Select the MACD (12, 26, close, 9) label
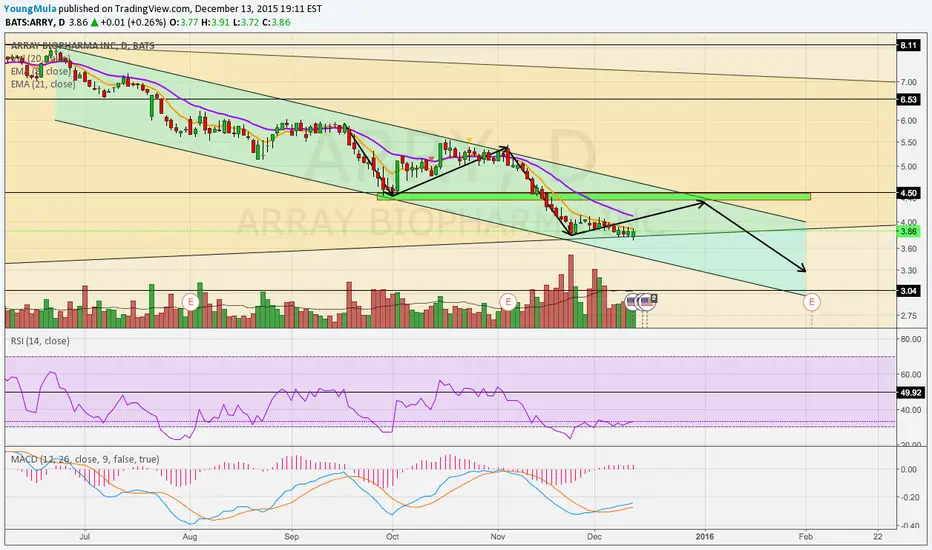Viewport: 932px width, 550px height. (x=85, y=459)
